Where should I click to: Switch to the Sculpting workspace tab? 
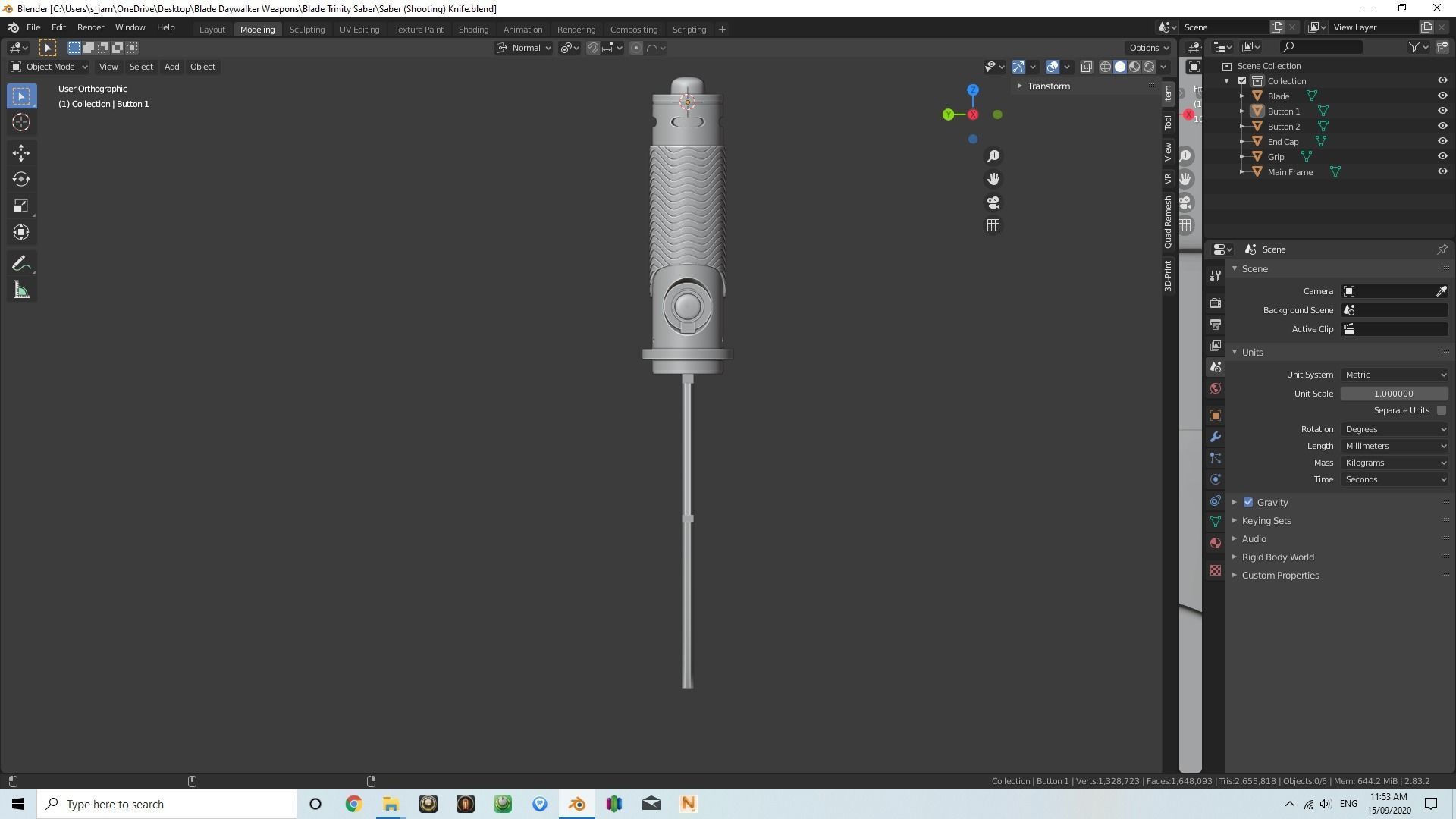pos(307,30)
